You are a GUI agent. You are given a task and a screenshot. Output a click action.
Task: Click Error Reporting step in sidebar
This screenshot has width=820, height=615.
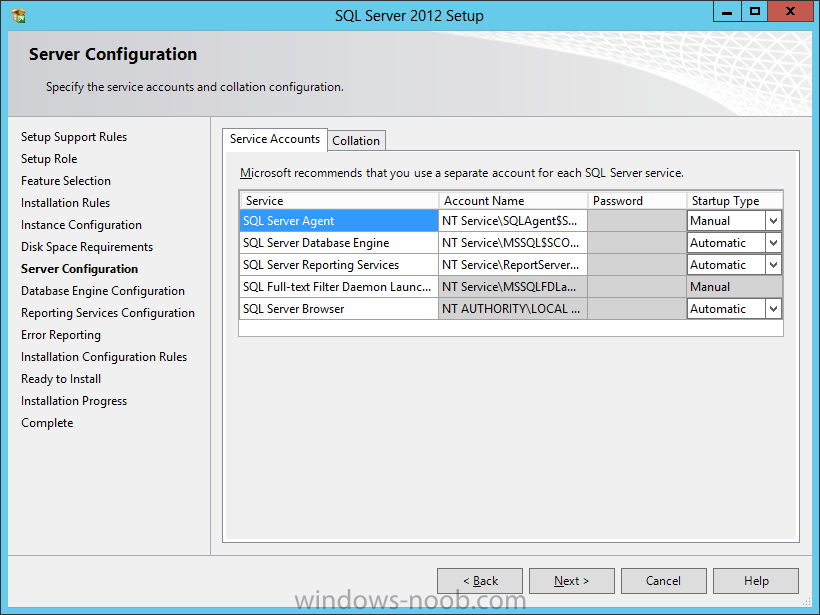click(61, 335)
